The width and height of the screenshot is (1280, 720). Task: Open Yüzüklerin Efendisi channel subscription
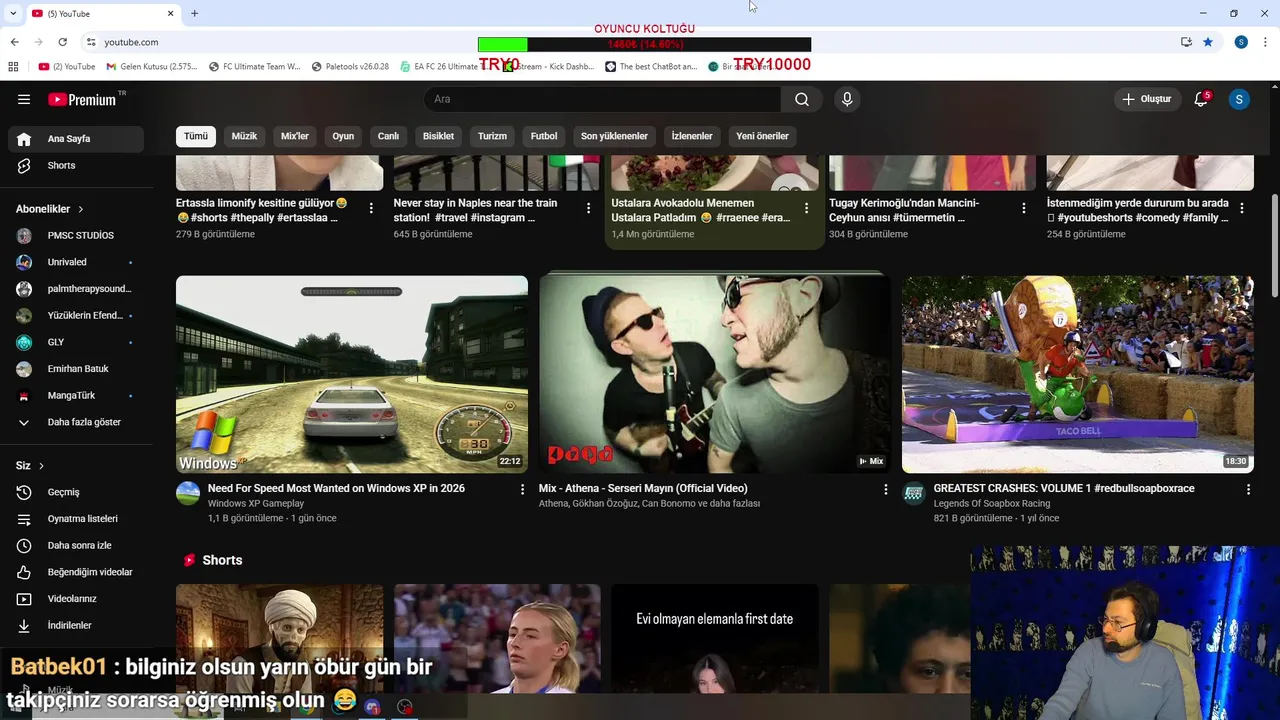[76, 315]
